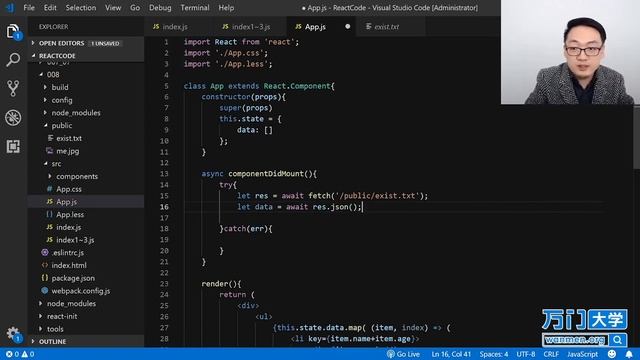Click the unsaved dot on App.js tab
Image resolution: width=640 pixels, height=360 pixels.
point(347,27)
